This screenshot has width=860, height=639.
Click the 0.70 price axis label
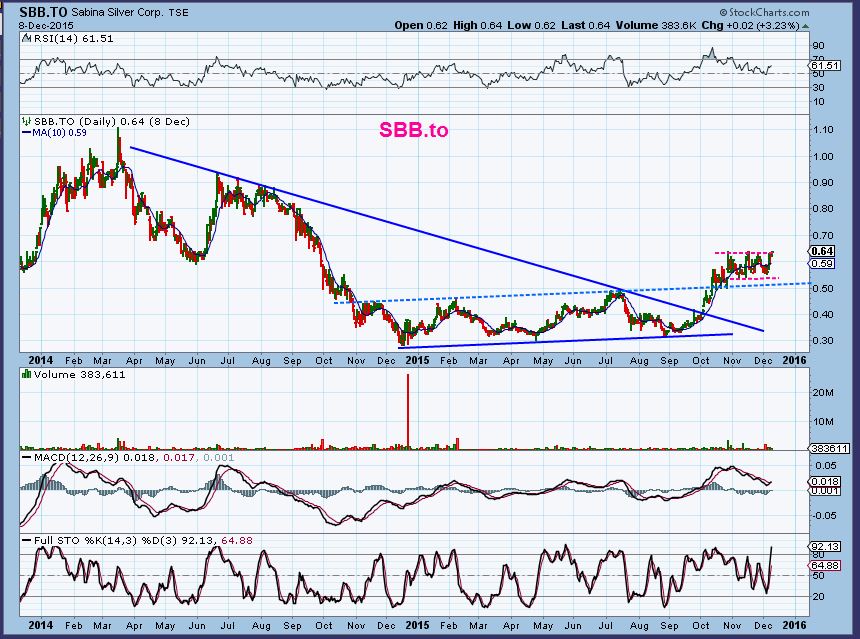coord(823,235)
